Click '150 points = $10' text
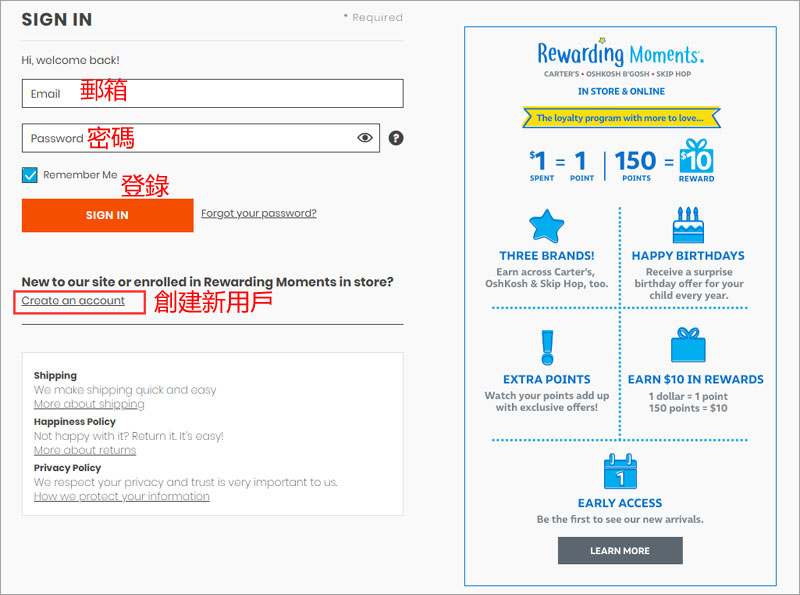The width and height of the screenshot is (800, 595). click(688, 408)
